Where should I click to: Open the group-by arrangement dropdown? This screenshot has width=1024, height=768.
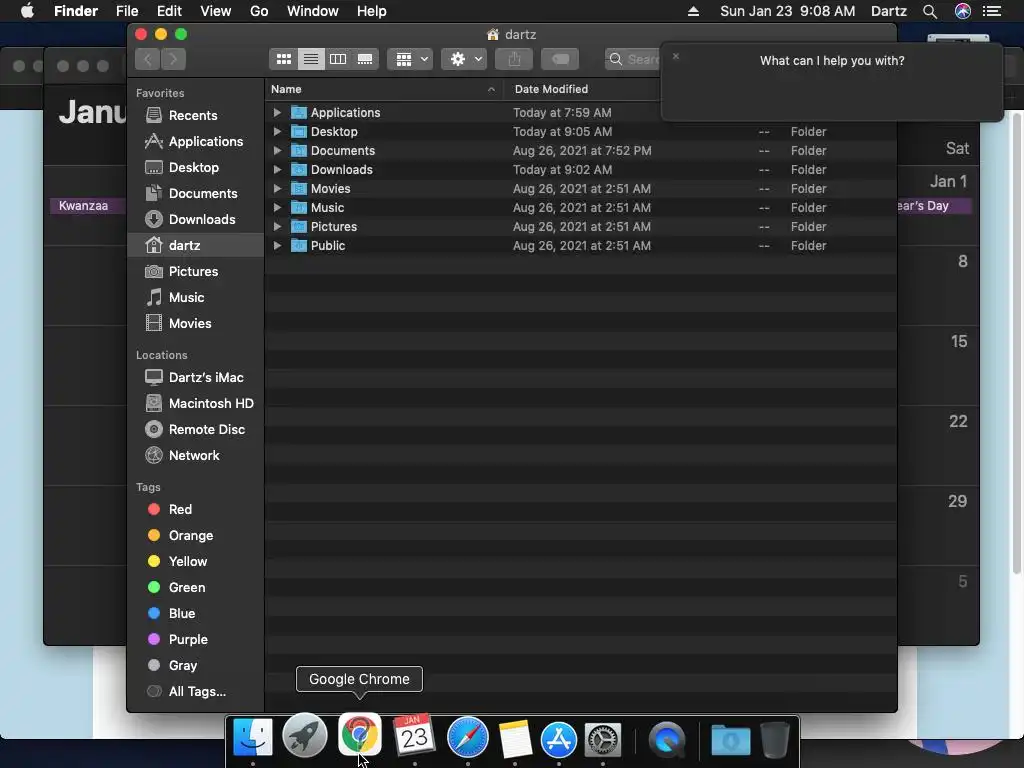(x=410, y=59)
